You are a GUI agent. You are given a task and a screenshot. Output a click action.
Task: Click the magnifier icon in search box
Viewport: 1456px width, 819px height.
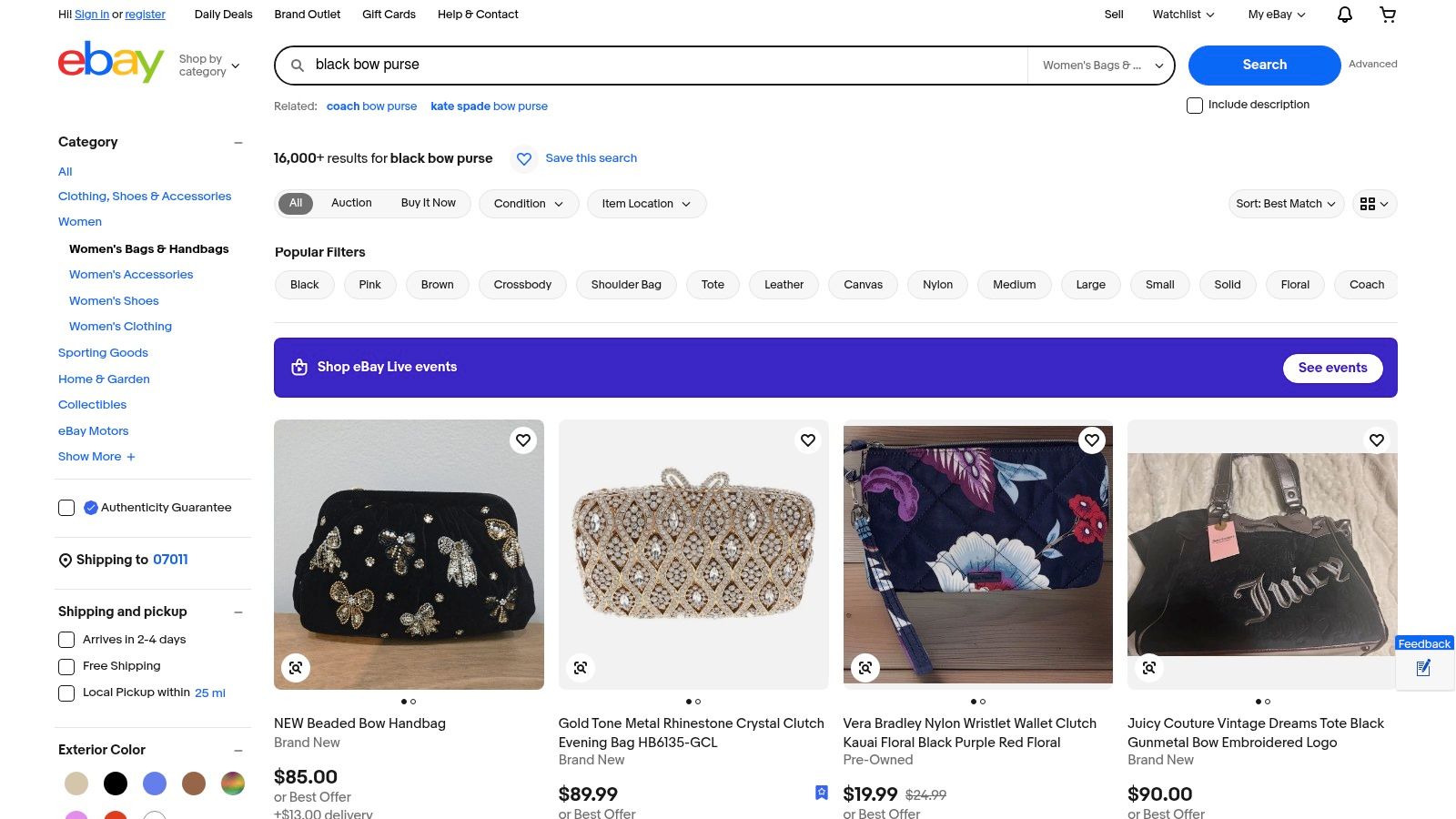coord(298,66)
